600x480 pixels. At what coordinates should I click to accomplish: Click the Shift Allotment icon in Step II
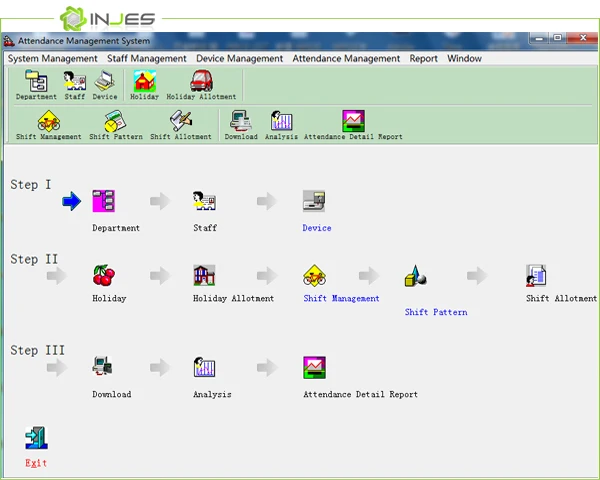tap(537, 275)
